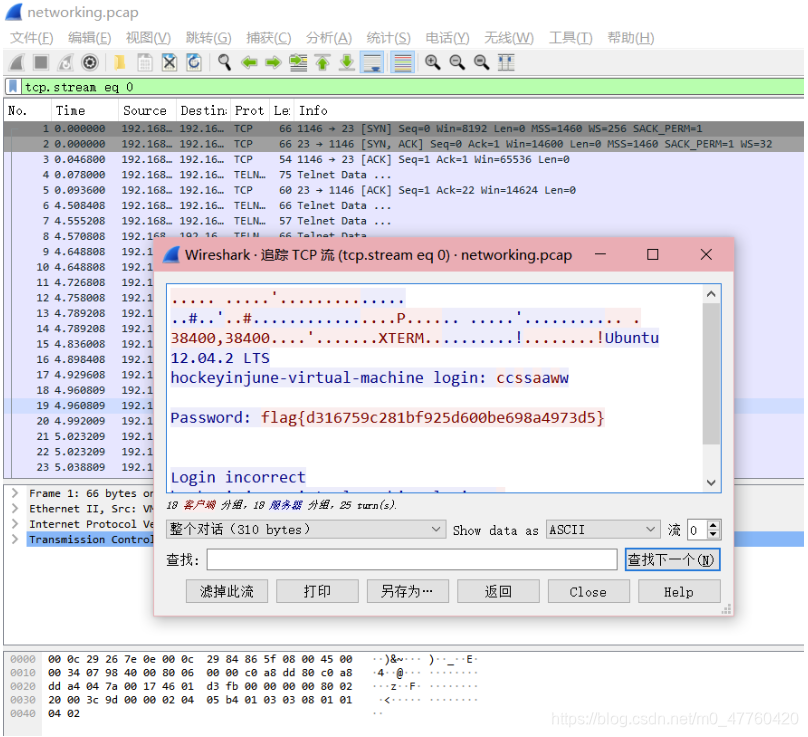Click the resize columns icon
Viewport: 808px width, 737px height.
click(506, 62)
